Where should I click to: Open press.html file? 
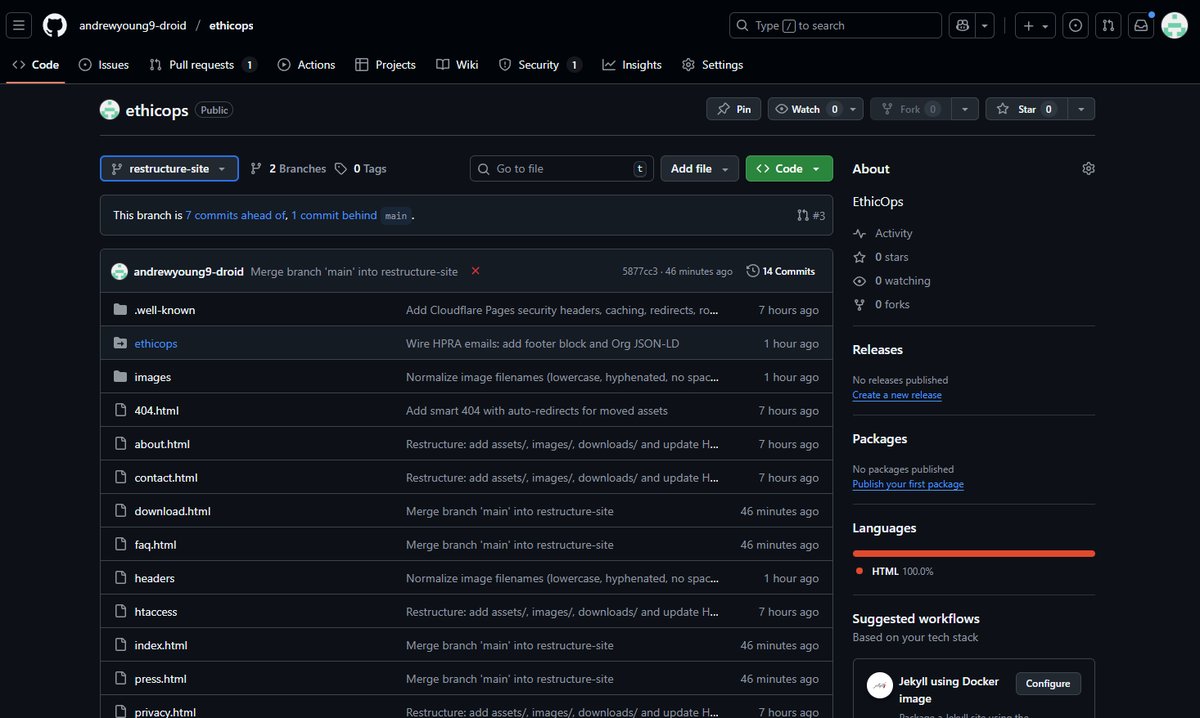[161, 679]
